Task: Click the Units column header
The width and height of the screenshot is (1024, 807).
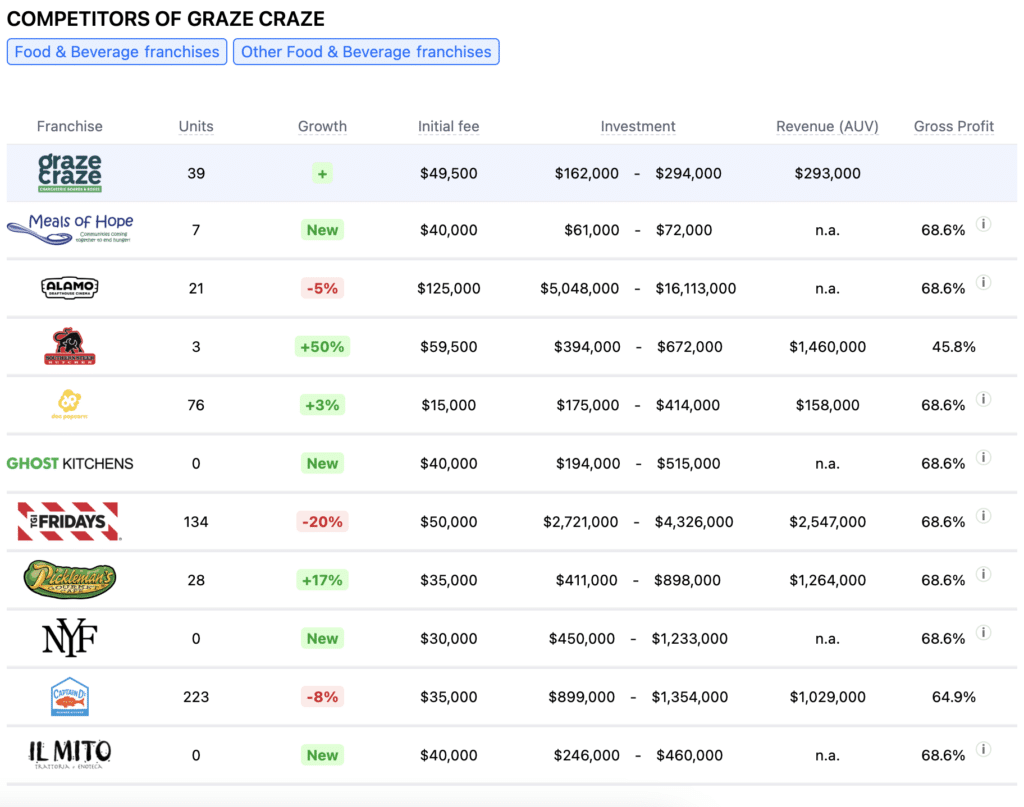Action: [196, 126]
